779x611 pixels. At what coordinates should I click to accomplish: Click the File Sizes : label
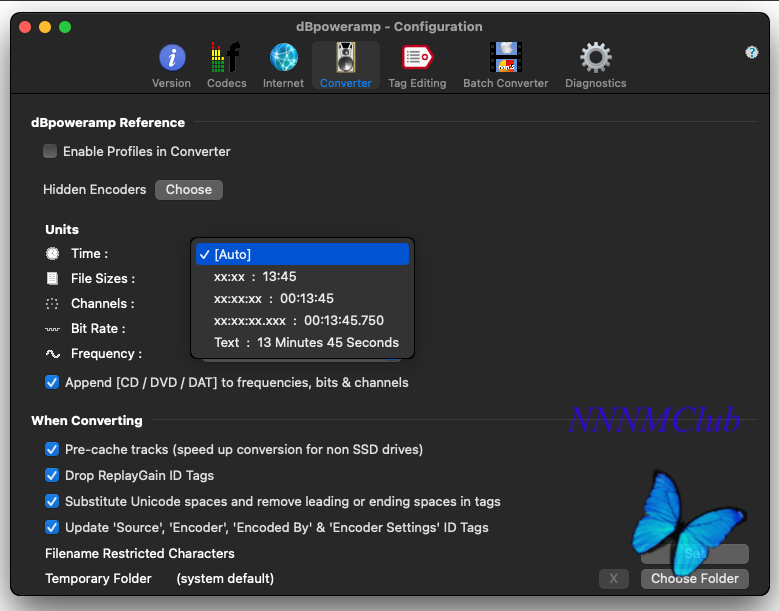click(103, 278)
